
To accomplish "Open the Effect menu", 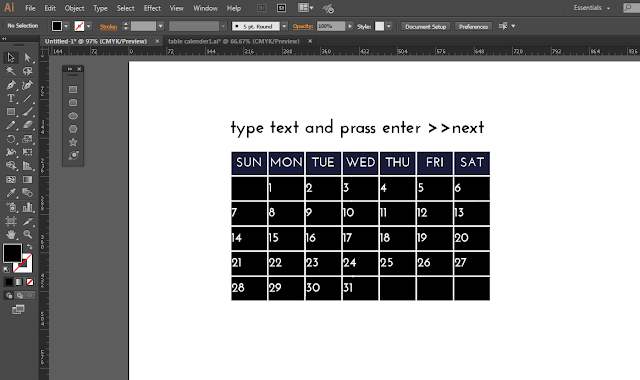I will [x=152, y=8].
